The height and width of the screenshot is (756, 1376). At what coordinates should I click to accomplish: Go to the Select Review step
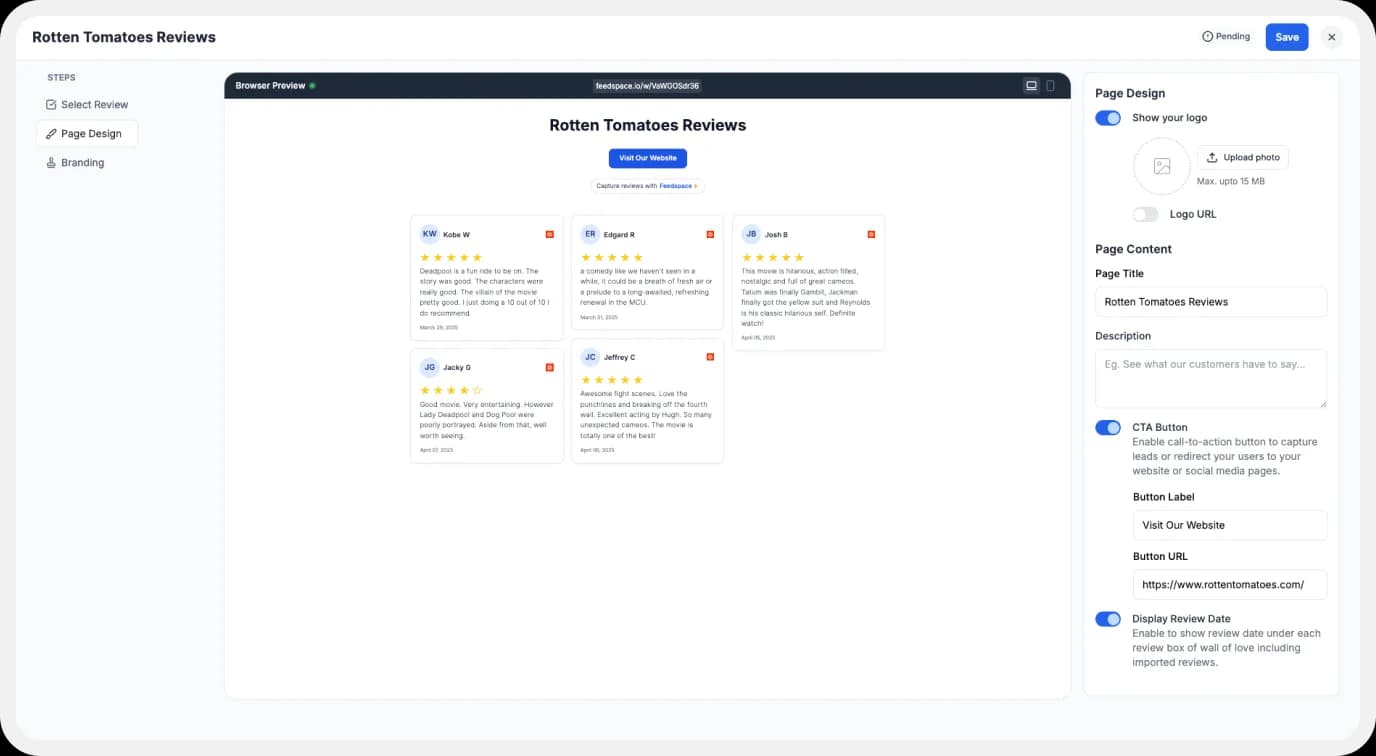[x=94, y=104]
